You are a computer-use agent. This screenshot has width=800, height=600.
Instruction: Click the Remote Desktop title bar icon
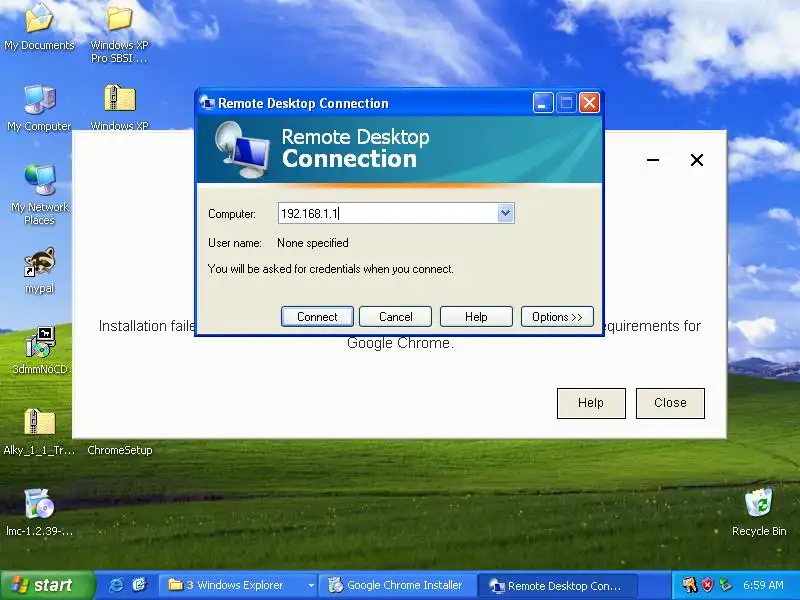[207, 103]
